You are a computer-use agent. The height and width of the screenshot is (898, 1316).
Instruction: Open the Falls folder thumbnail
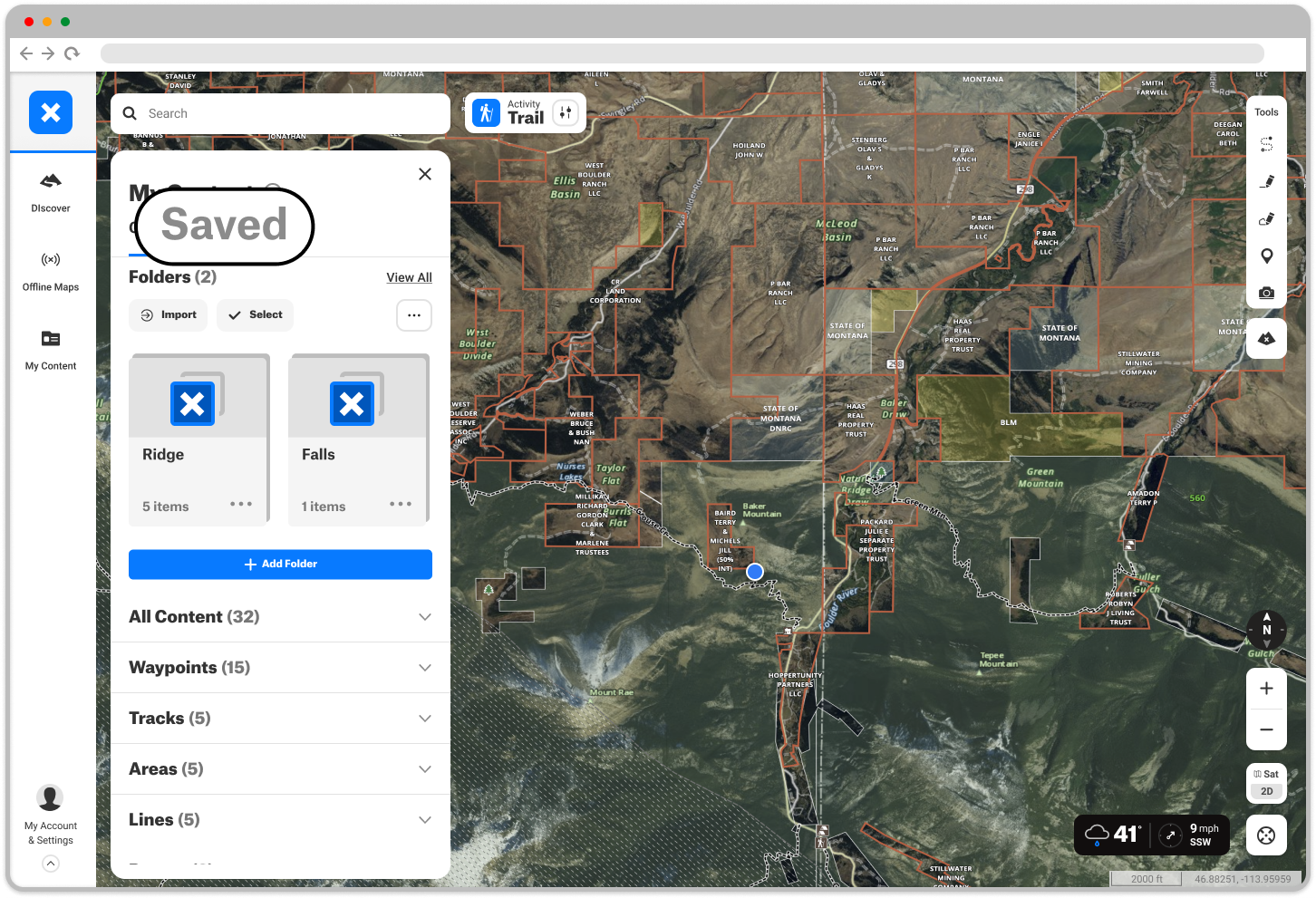coord(358,397)
